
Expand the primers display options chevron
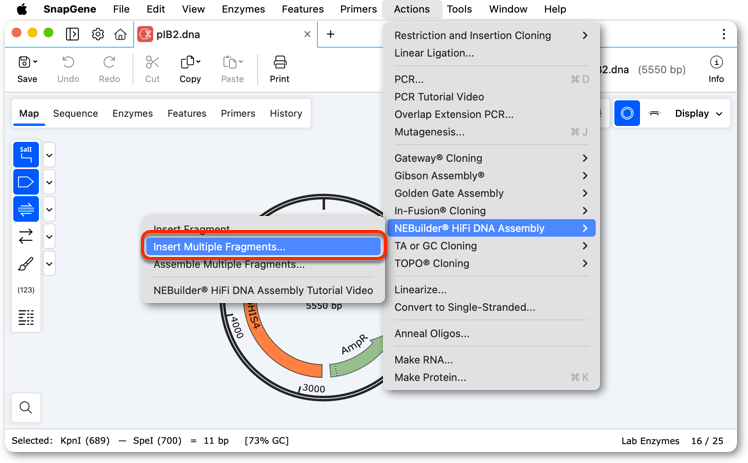coord(49,209)
